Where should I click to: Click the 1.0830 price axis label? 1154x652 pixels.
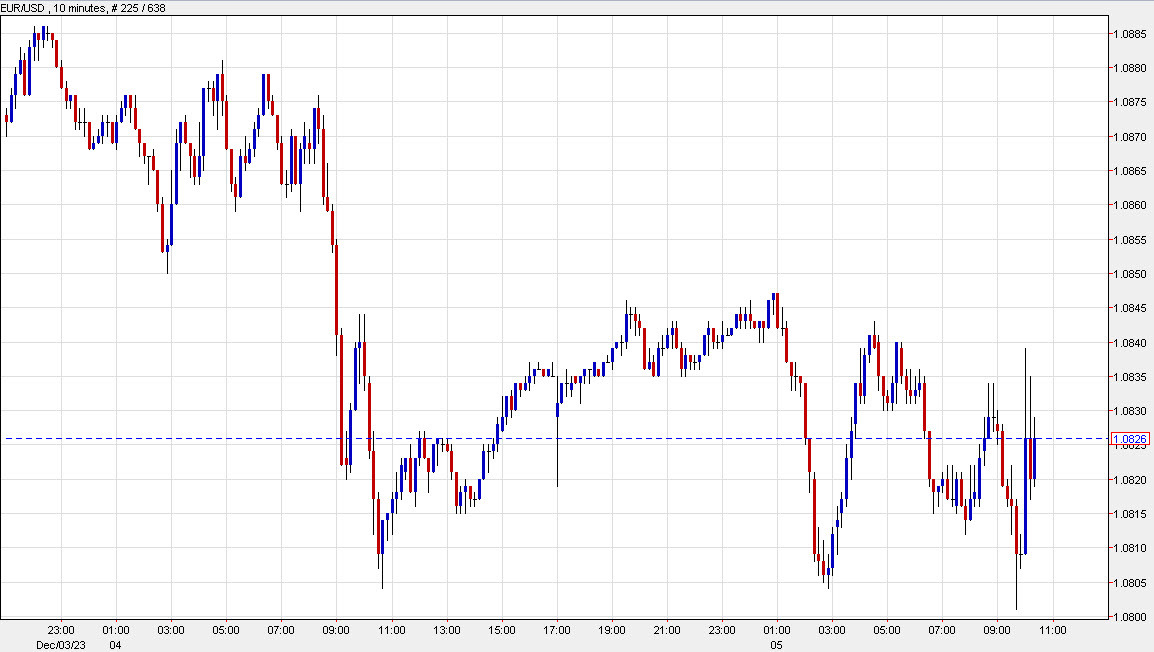(1130, 411)
